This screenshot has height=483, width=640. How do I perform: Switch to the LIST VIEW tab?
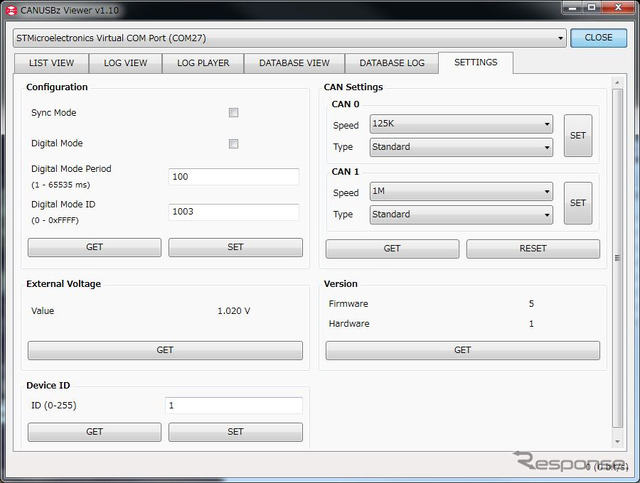coord(51,63)
